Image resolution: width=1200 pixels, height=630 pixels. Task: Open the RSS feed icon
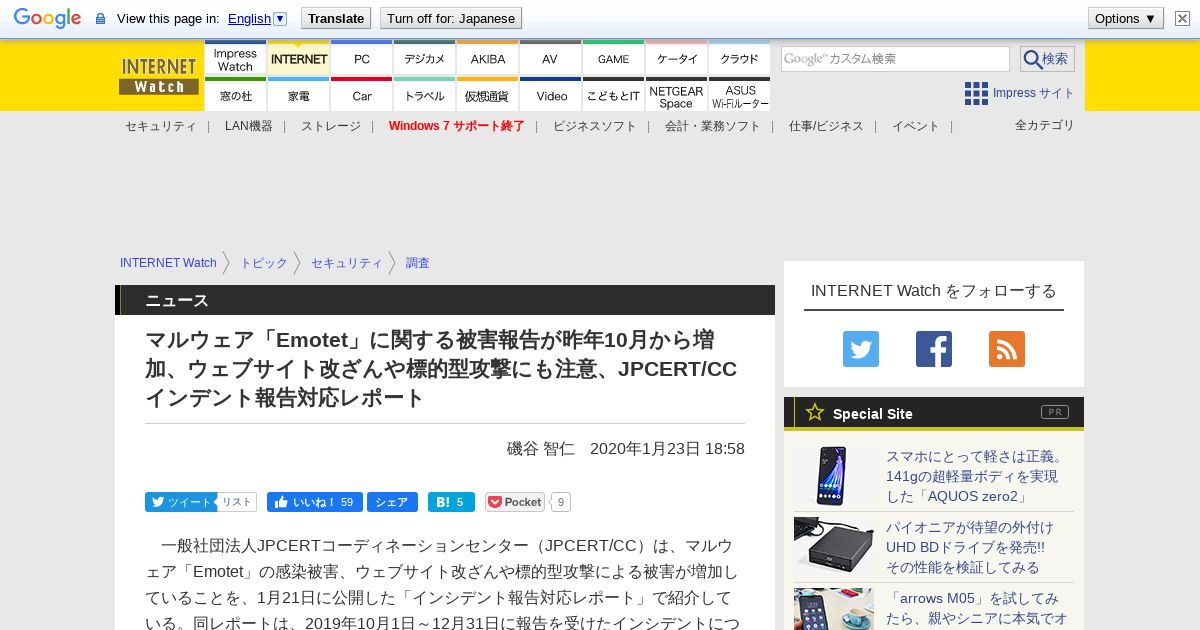[1007, 349]
